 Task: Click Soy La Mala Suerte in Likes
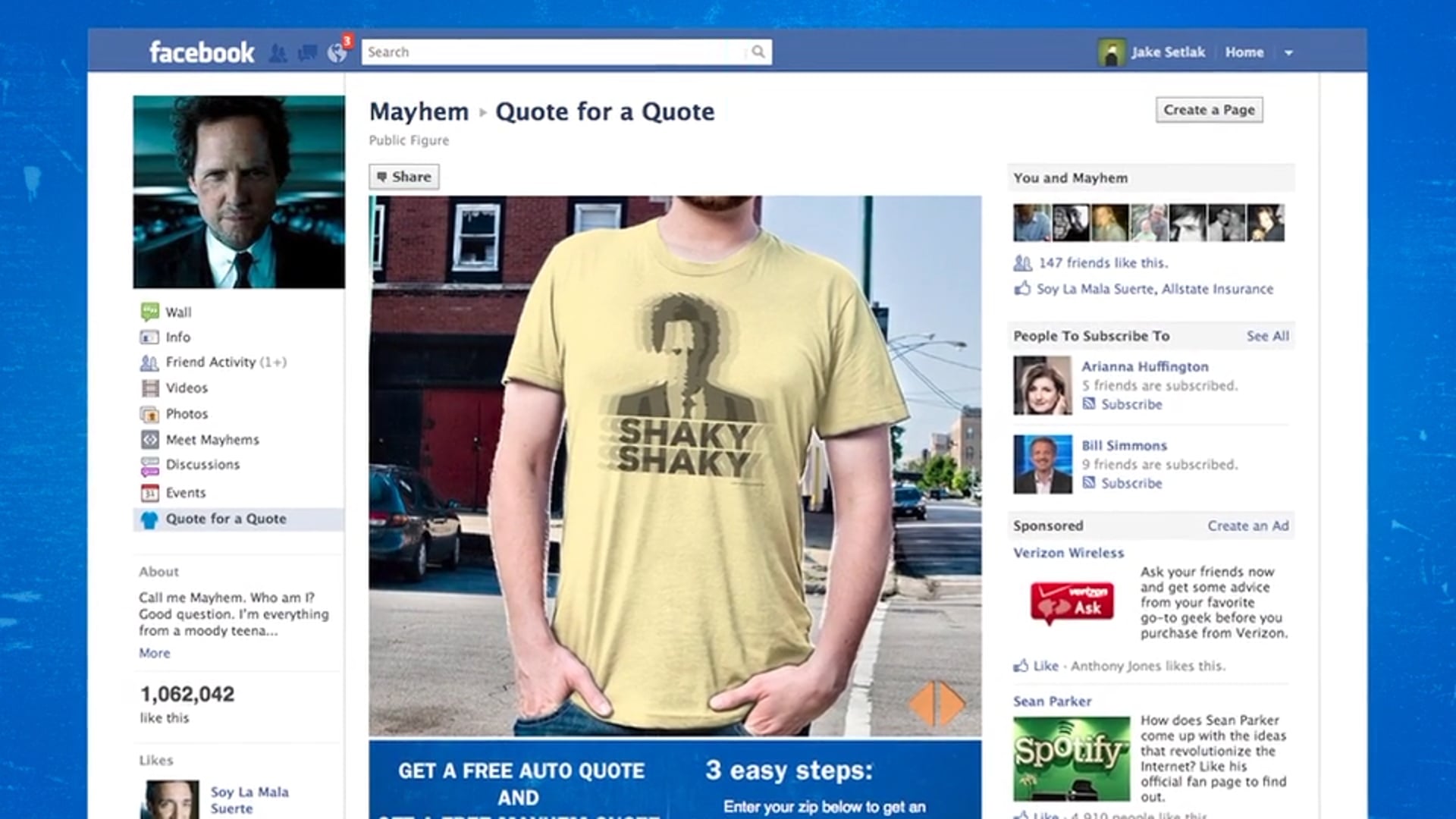249,800
